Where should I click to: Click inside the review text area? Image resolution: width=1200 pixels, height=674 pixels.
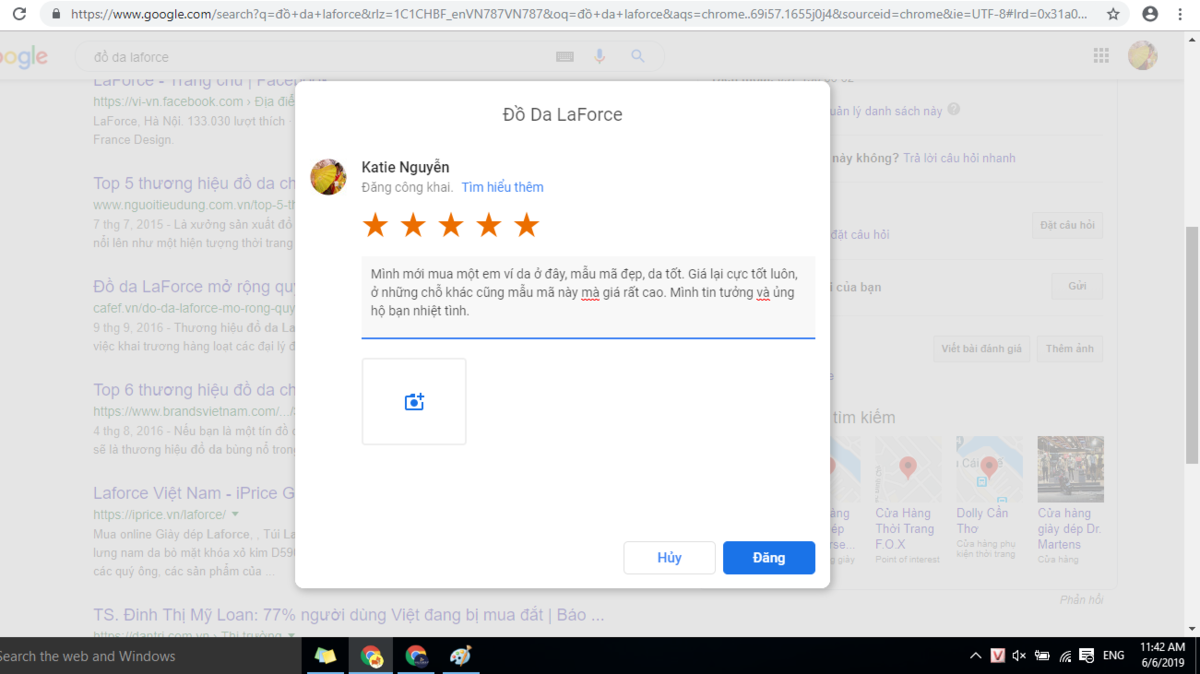[588, 297]
